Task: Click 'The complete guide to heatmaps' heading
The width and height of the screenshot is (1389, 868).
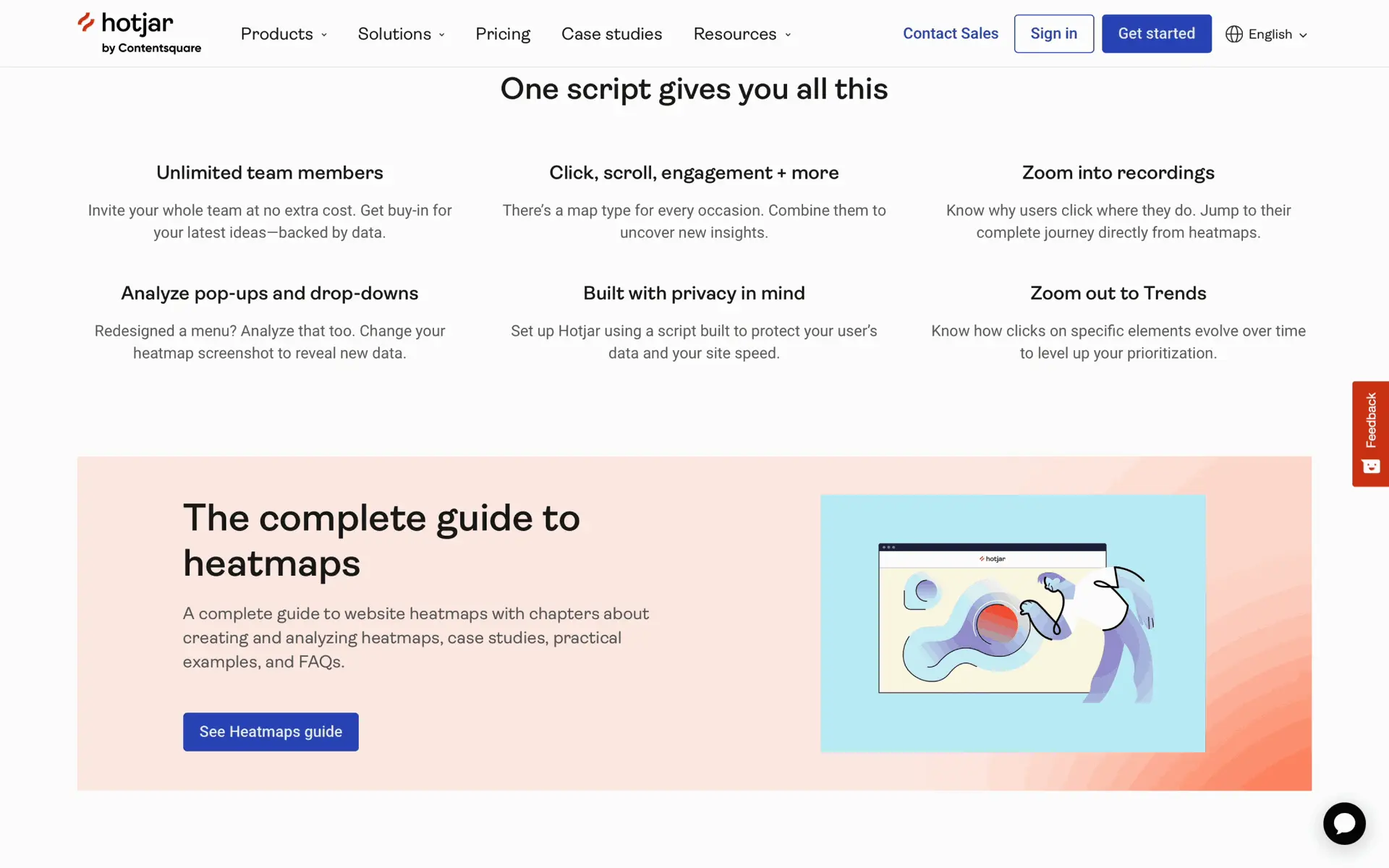Action: [381, 540]
